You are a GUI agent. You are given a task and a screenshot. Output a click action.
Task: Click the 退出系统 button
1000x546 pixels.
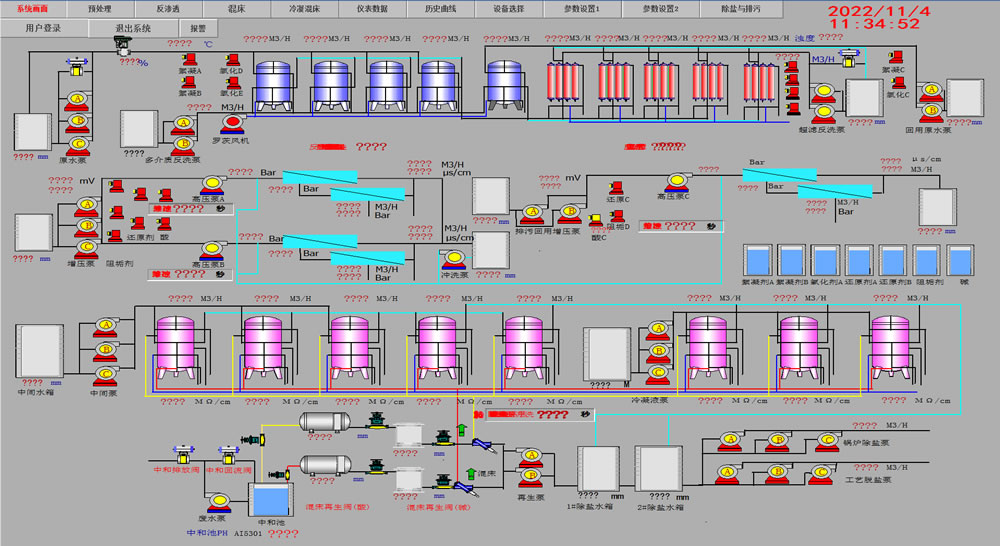133,28
